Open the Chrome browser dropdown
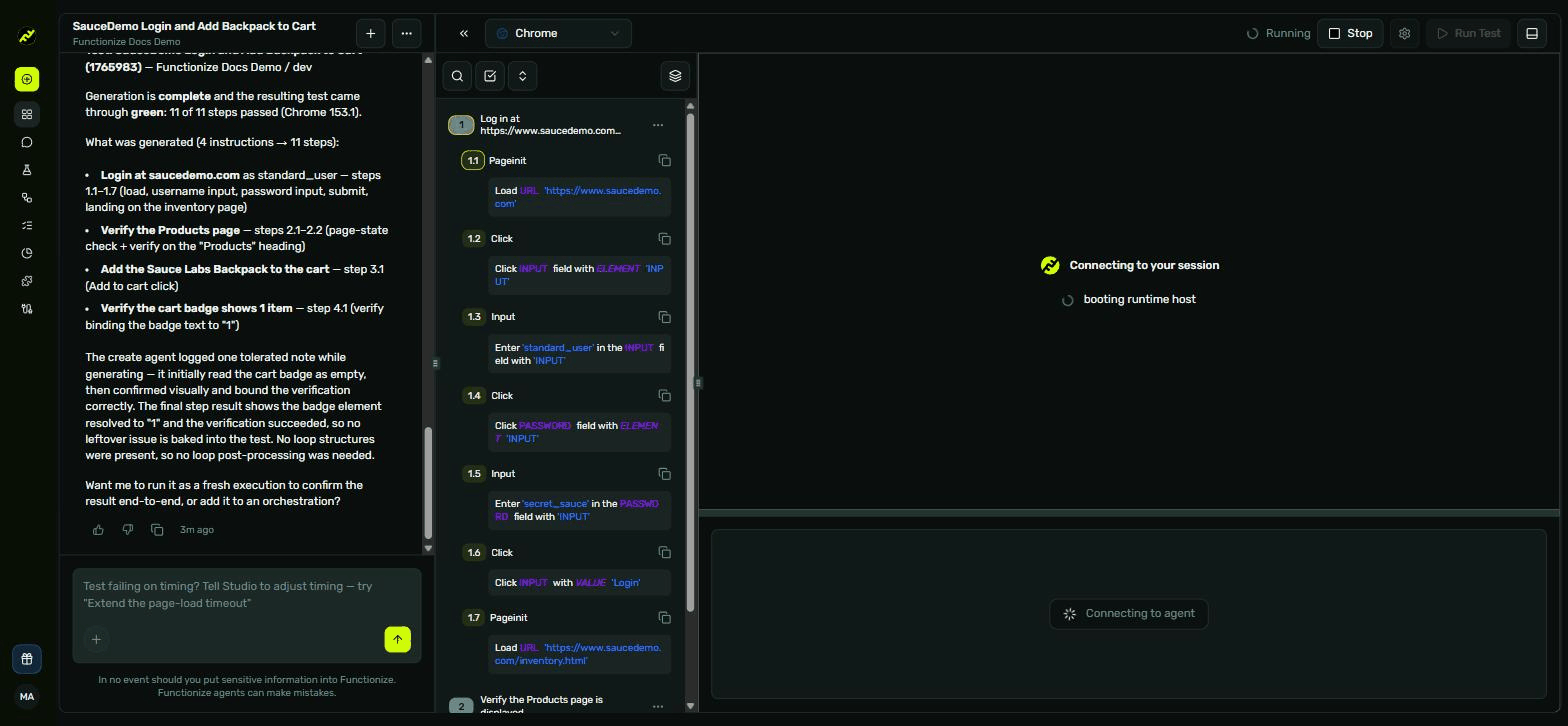The image size is (1568, 726). coord(558,33)
